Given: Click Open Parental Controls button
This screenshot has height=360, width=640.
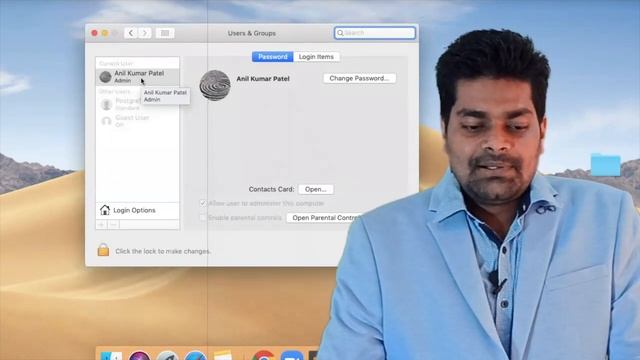Looking at the screenshot, I should [324, 218].
